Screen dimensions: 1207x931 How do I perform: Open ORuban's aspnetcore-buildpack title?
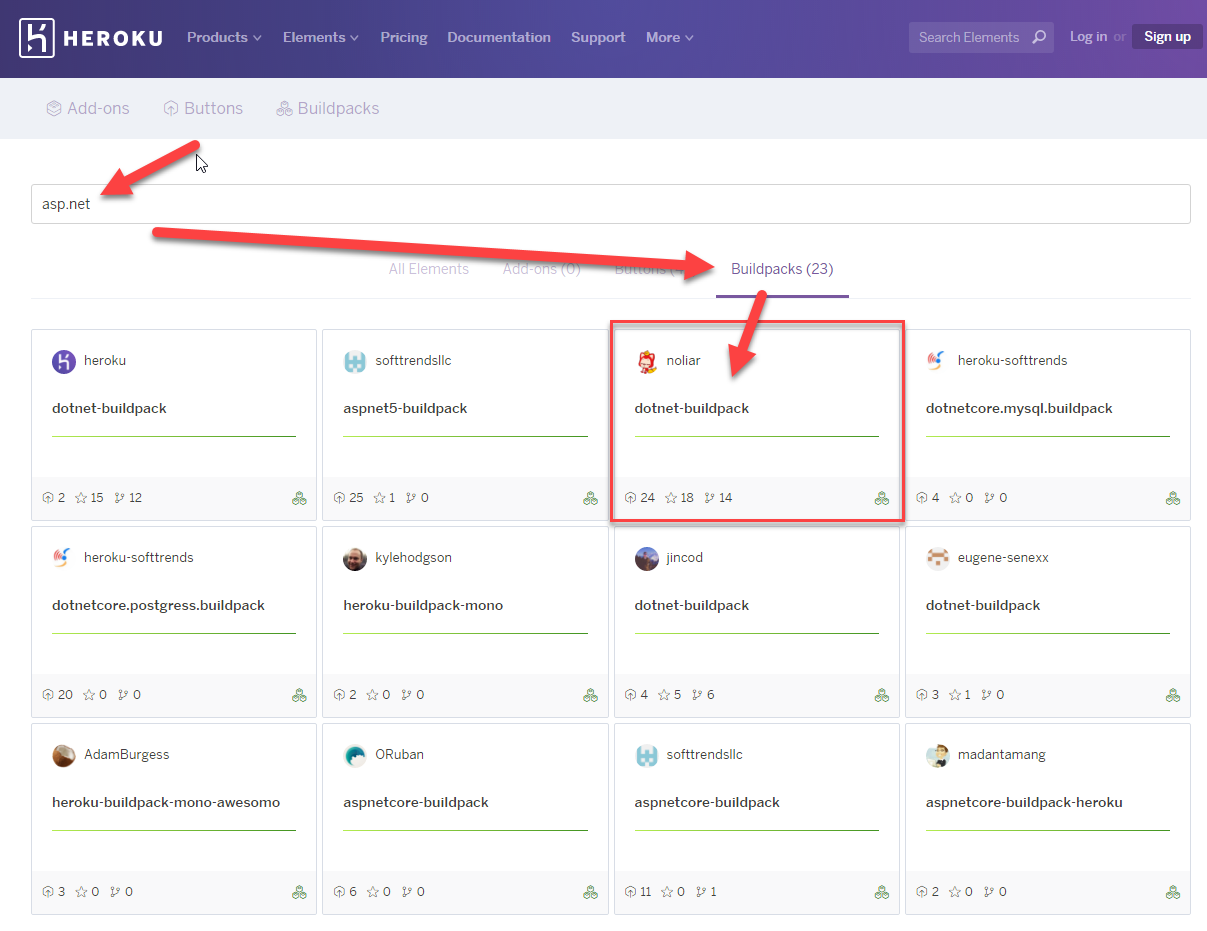pyautogui.click(x=416, y=802)
